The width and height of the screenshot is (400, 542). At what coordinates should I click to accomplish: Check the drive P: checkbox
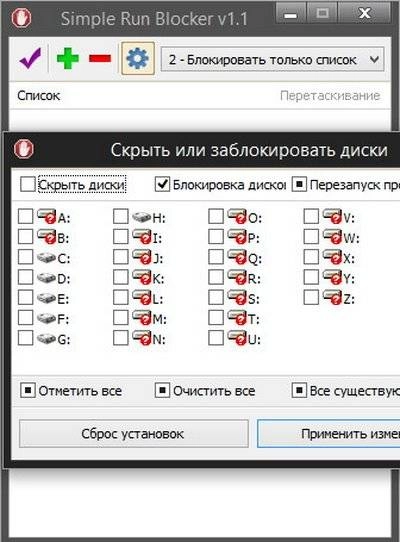tap(216, 237)
